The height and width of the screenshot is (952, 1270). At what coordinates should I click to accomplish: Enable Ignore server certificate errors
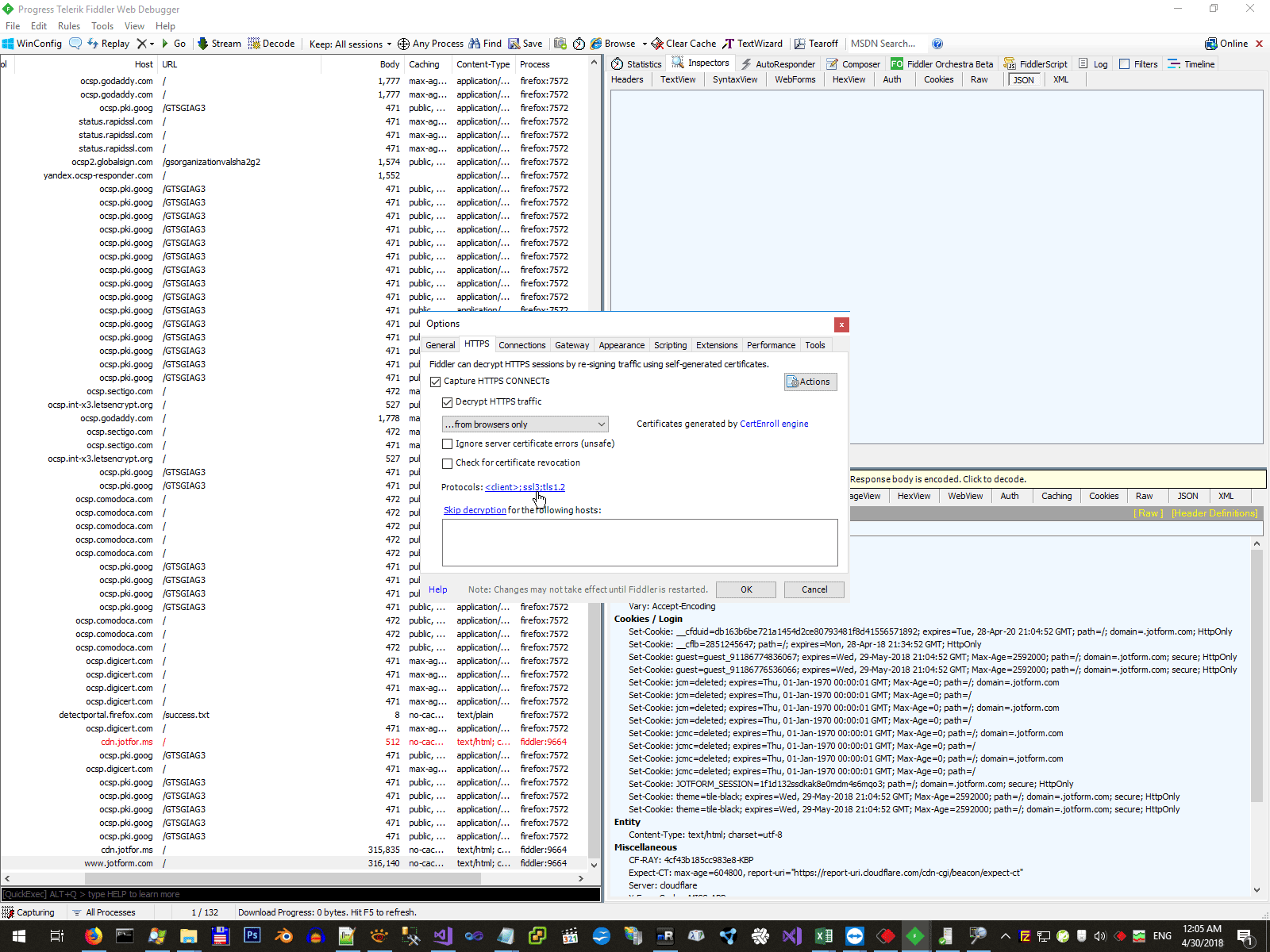pyautogui.click(x=447, y=444)
